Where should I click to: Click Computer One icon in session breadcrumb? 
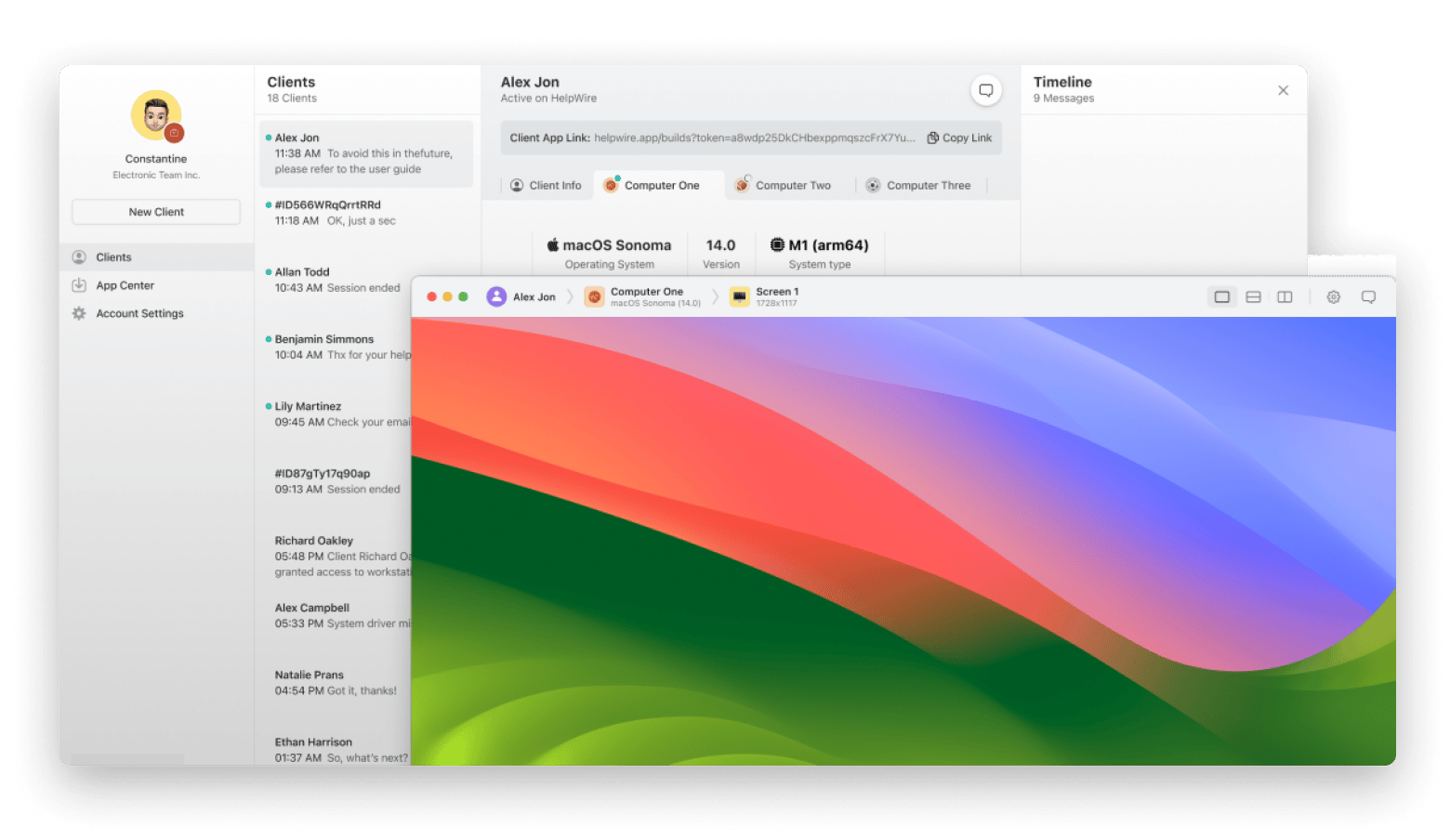pyautogui.click(x=594, y=296)
